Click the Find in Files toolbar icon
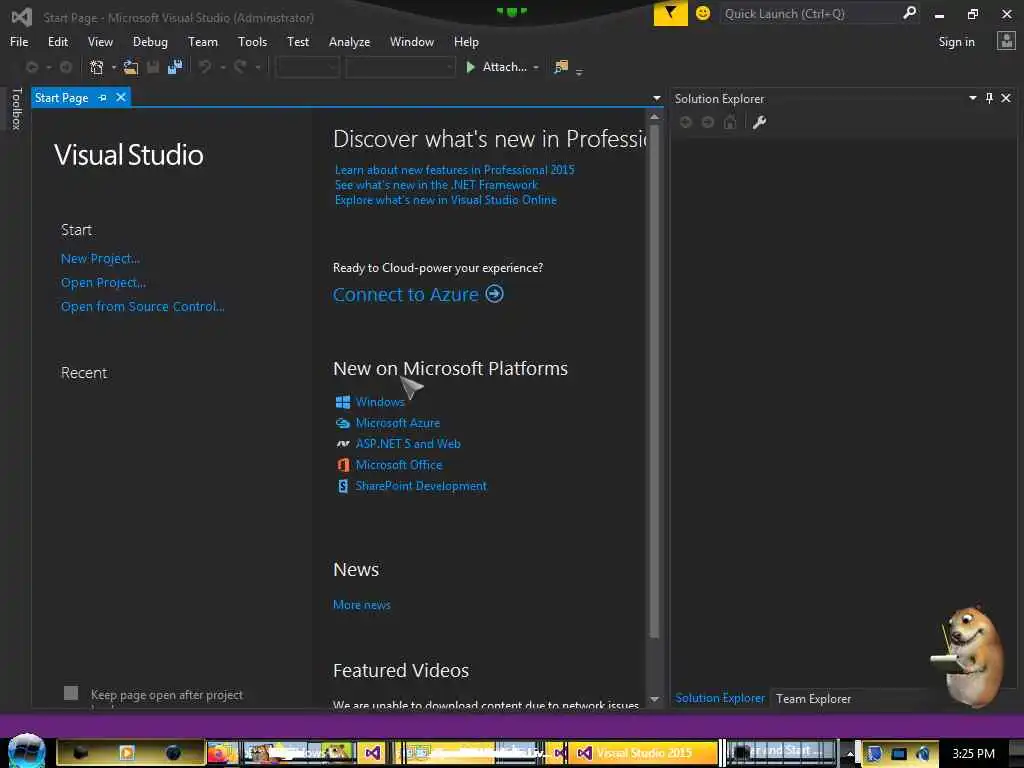 click(561, 67)
